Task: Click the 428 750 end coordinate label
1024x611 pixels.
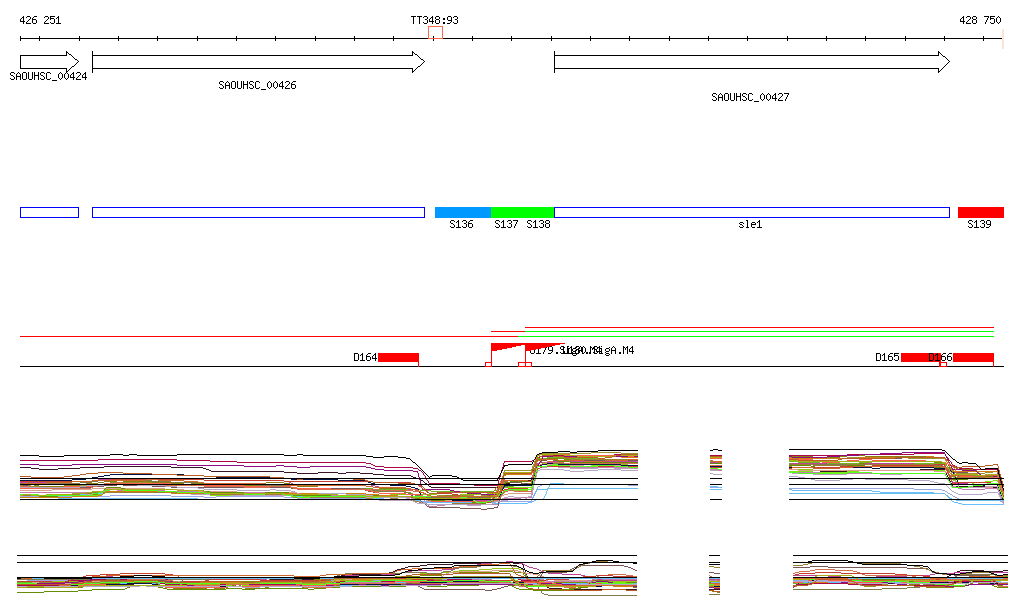Action: [x=980, y=20]
